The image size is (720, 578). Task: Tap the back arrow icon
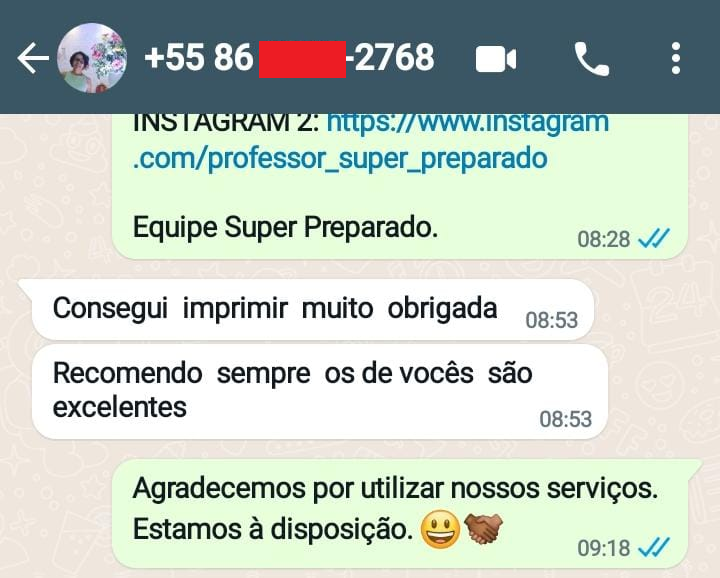pyautogui.click(x=33, y=58)
